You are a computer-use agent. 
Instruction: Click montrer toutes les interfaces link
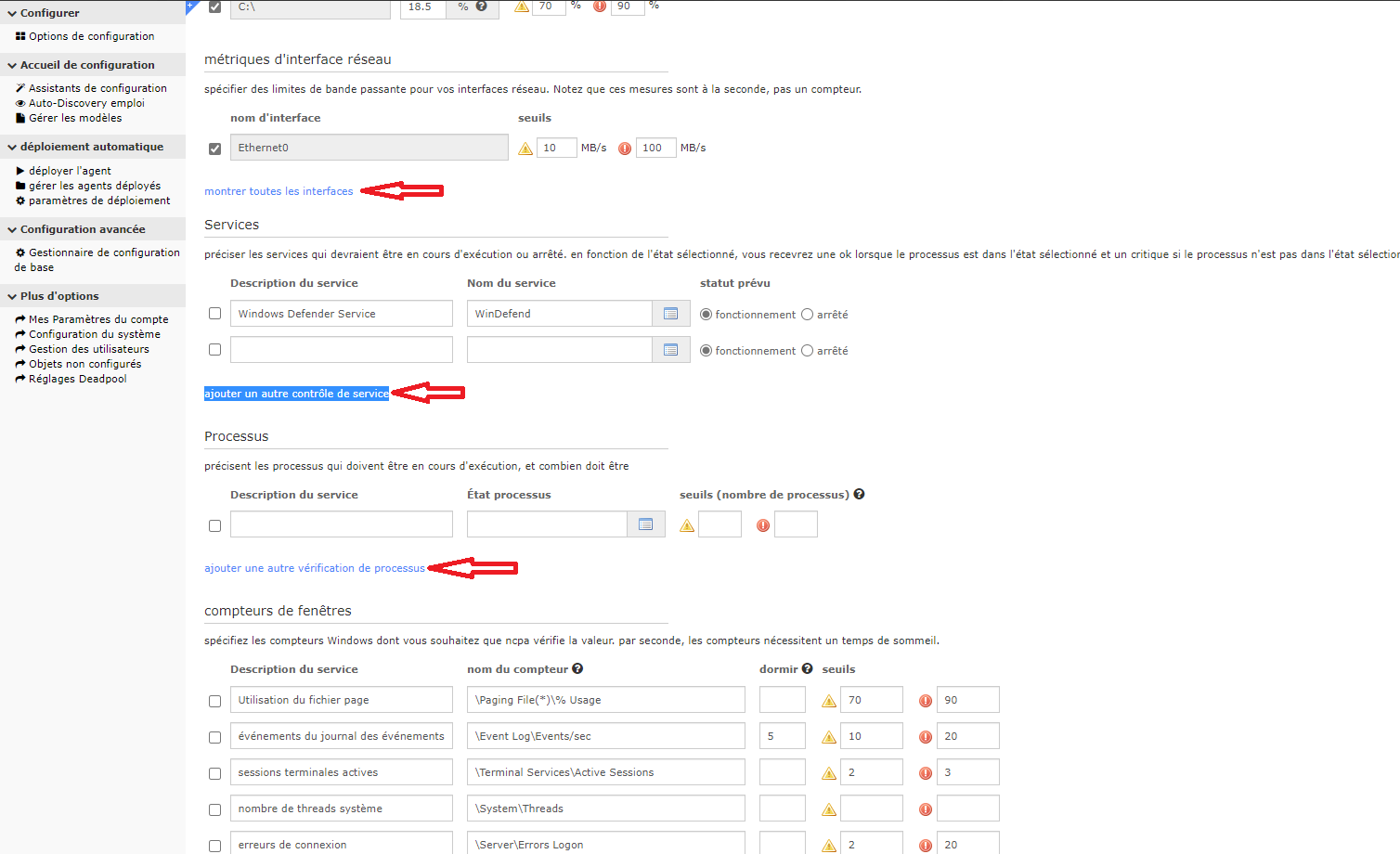pos(279,191)
